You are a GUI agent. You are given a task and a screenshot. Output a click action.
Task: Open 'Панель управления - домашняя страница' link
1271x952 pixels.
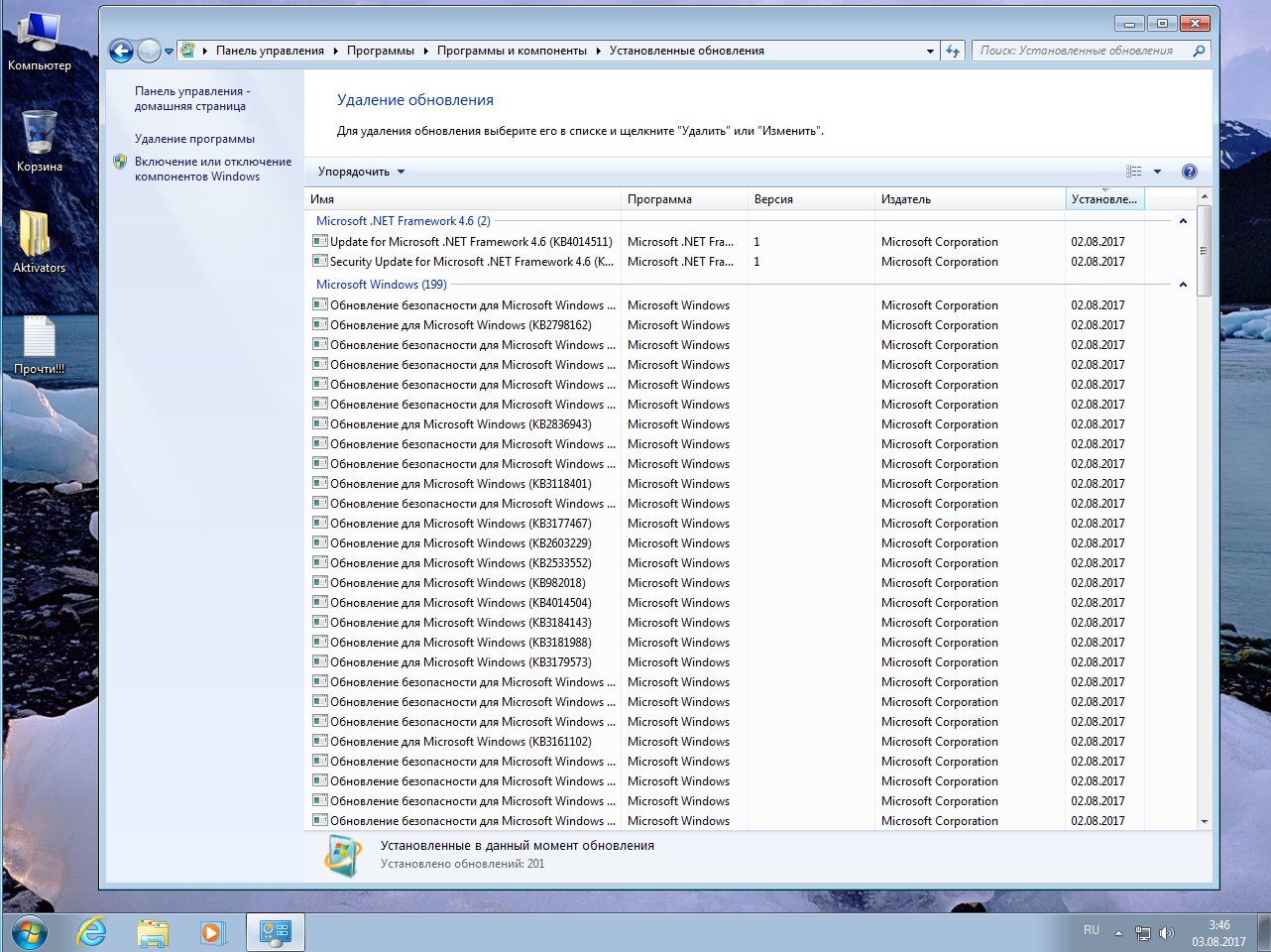coord(192,98)
